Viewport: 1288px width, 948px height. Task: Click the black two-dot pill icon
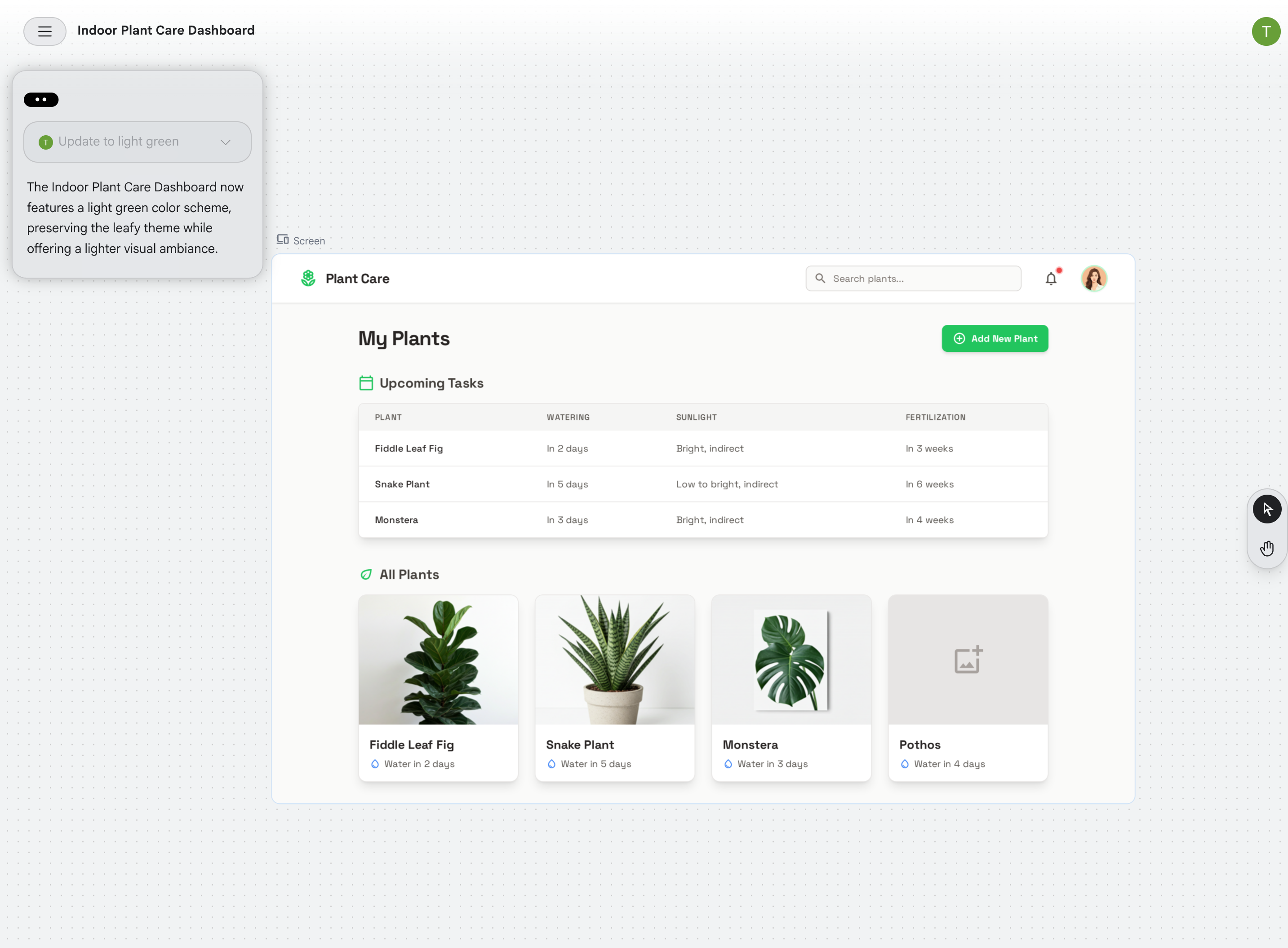[41, 100]
